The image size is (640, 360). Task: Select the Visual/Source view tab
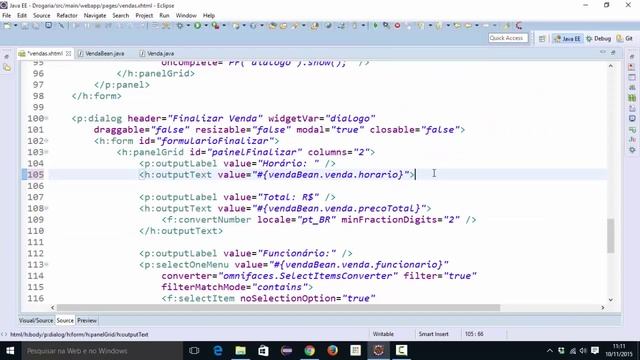pos(36,320)
